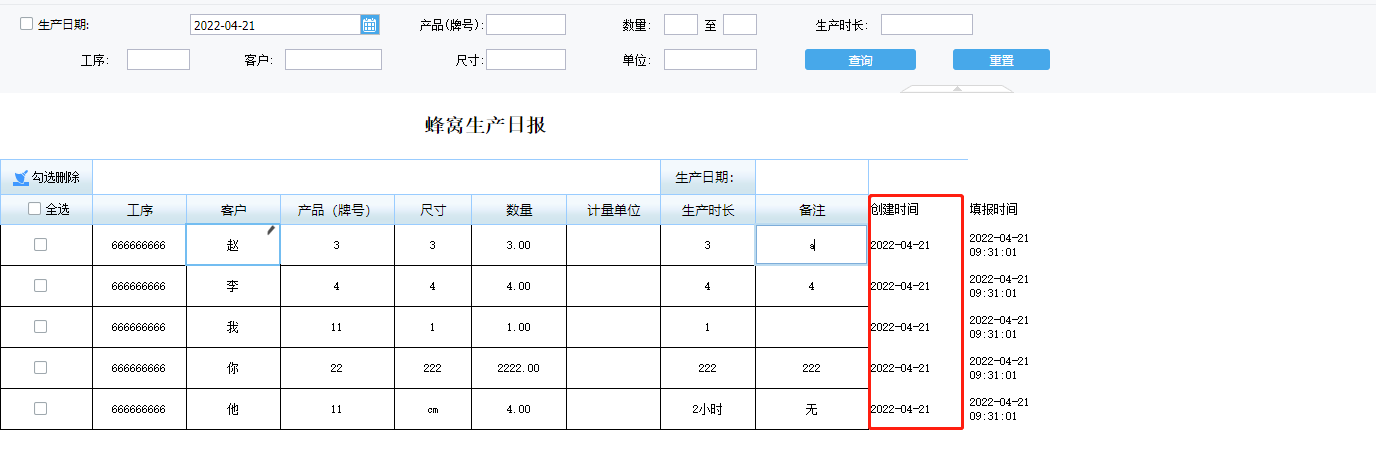Click the 生产时长 cell showing 2小时
1376x470 pixels.
(708, 409)
